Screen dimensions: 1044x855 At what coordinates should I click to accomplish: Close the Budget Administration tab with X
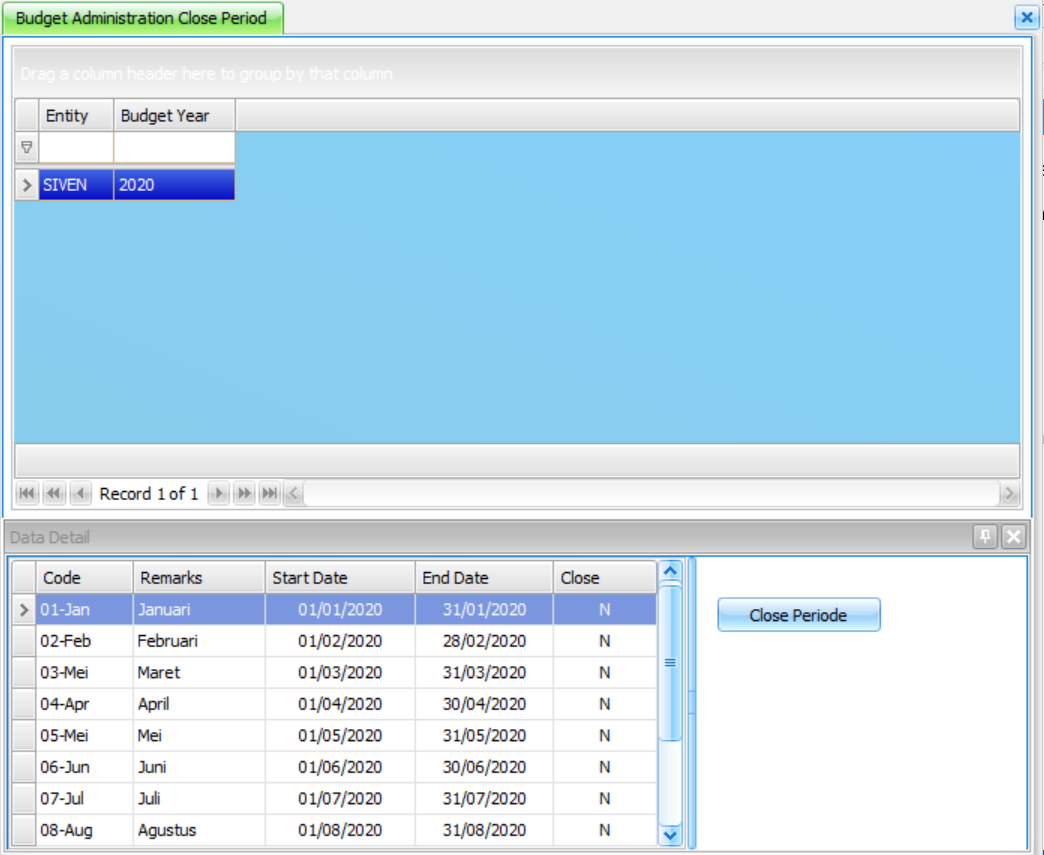point(1027,17)
